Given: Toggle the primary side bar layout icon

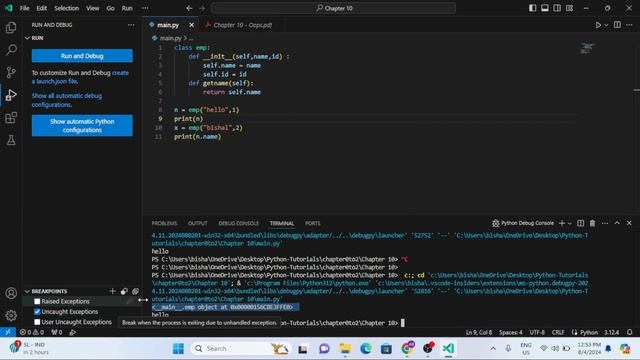Looking at the screenshot, I should click(533, 8).
